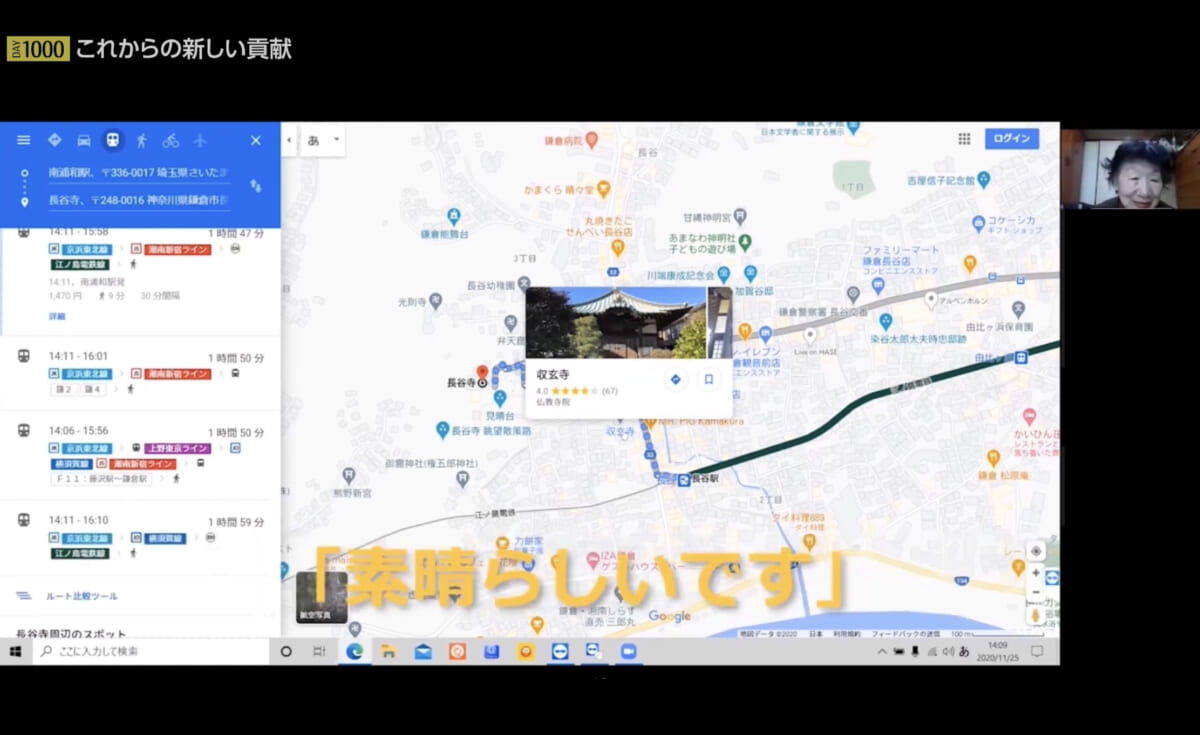Click the 収玄寺 place title

(x=553, y=375)
